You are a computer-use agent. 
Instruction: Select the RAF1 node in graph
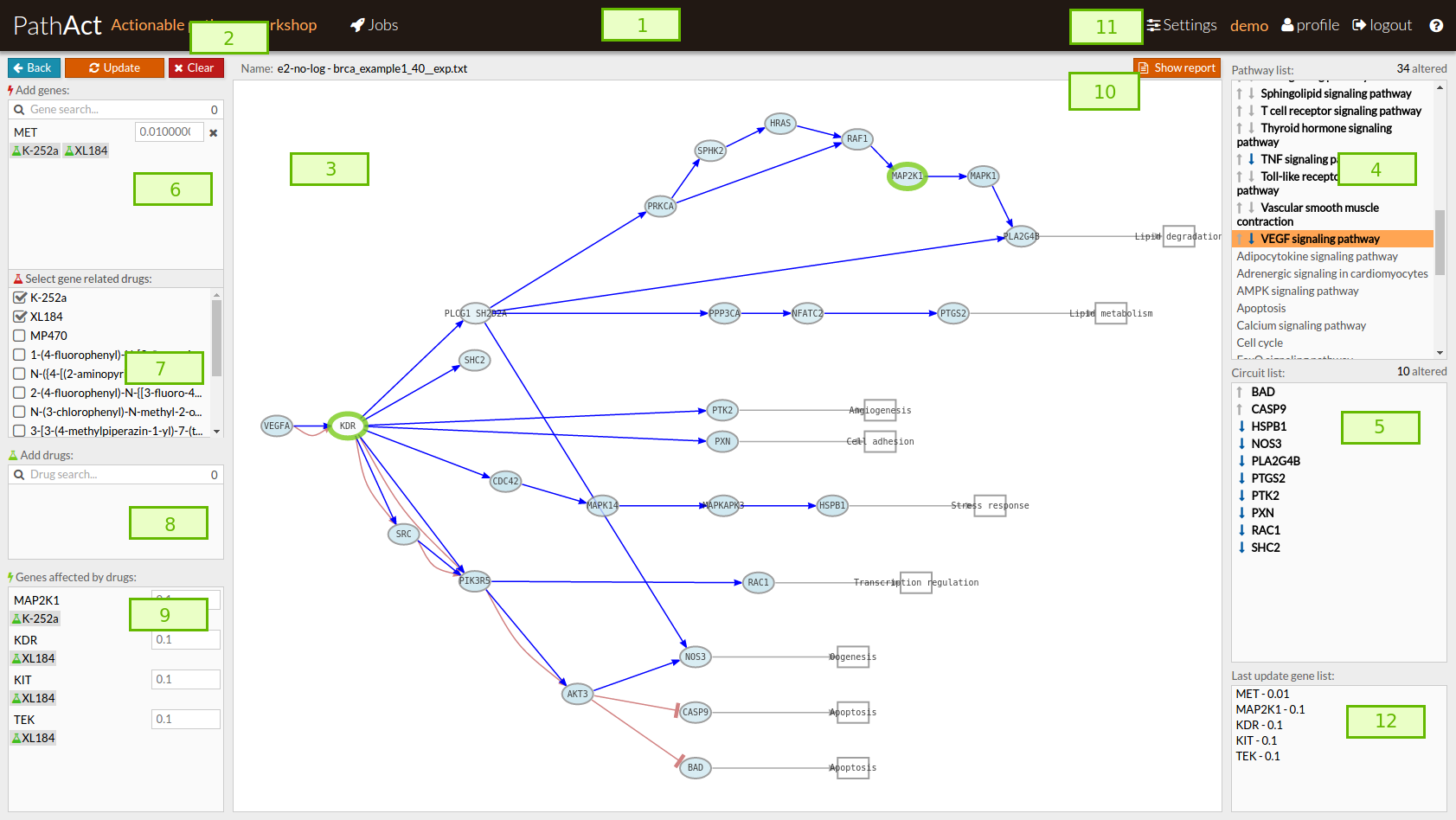pyautogui.click(x=857, y=138)
